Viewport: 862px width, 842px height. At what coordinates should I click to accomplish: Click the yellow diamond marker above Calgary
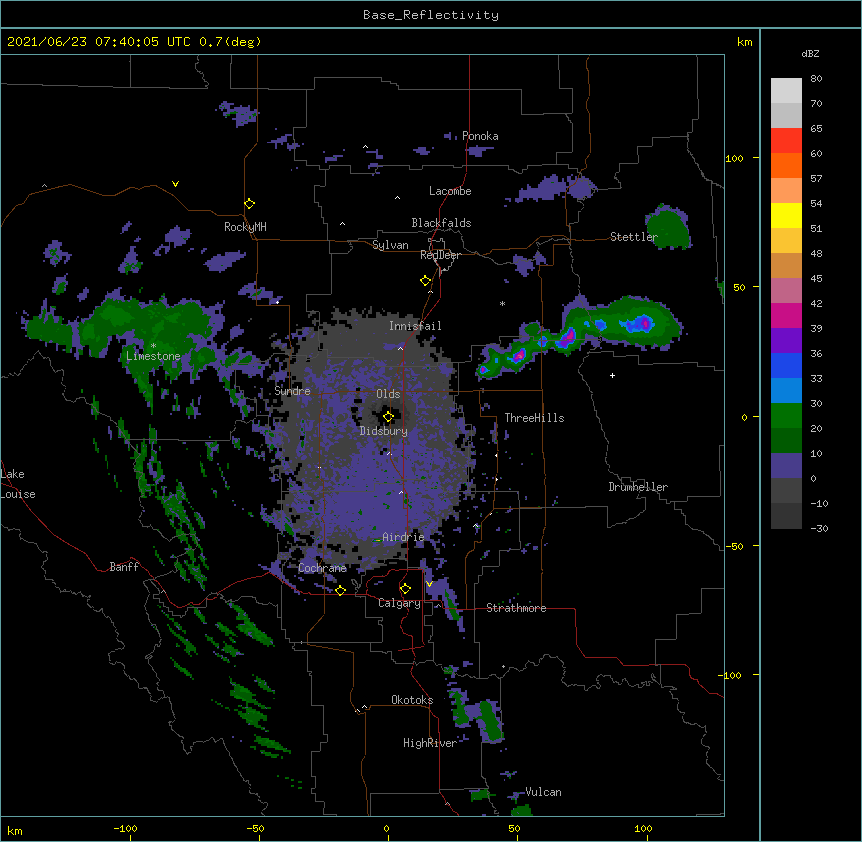(x=405, y=589)
